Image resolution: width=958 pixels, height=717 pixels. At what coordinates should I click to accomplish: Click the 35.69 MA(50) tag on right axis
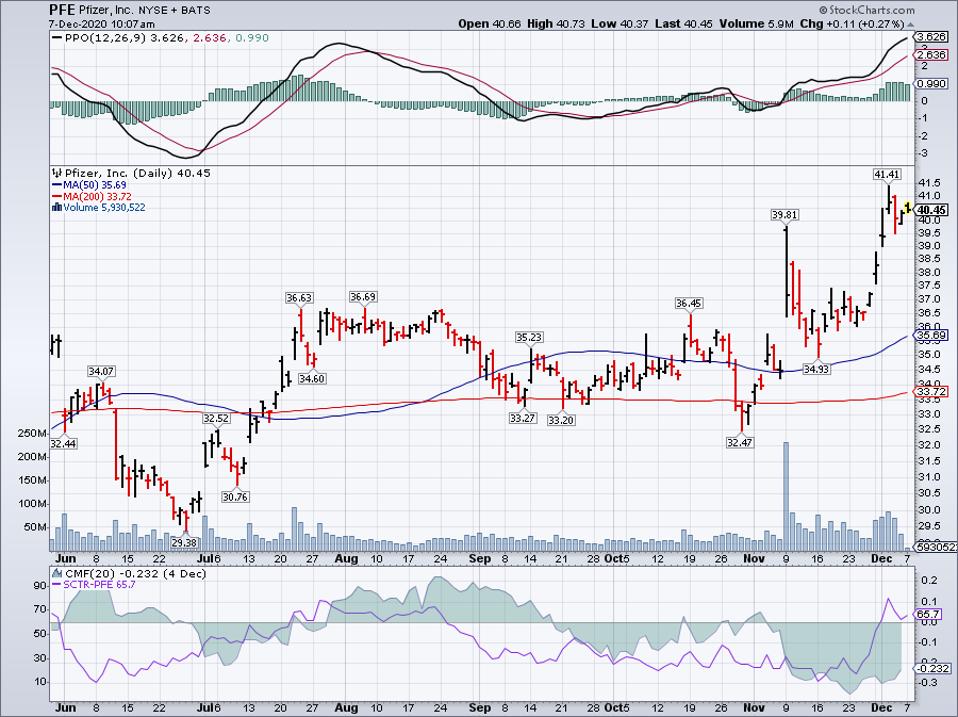[x=932, y=335]
